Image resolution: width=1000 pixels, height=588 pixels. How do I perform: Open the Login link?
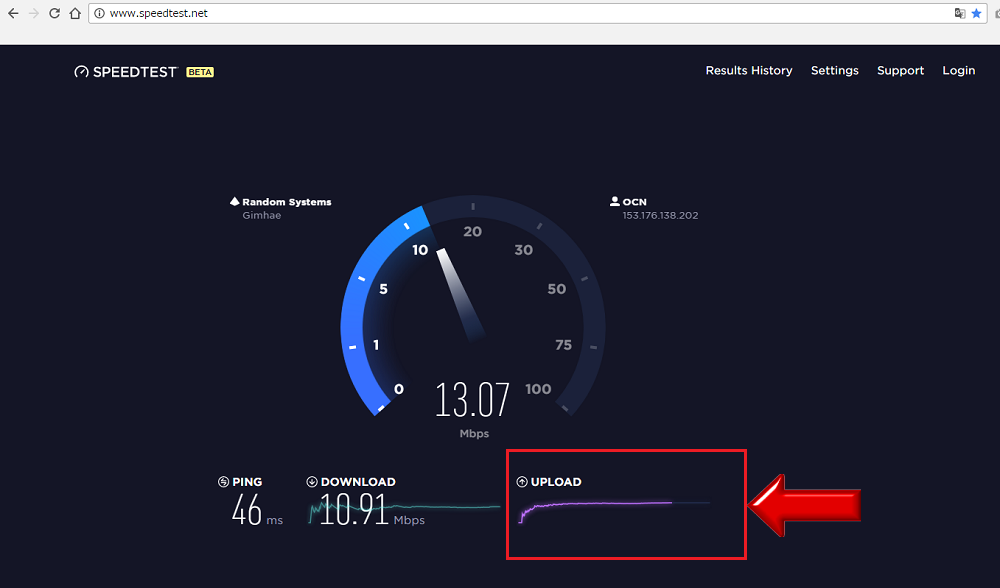[x=959, y=71]
